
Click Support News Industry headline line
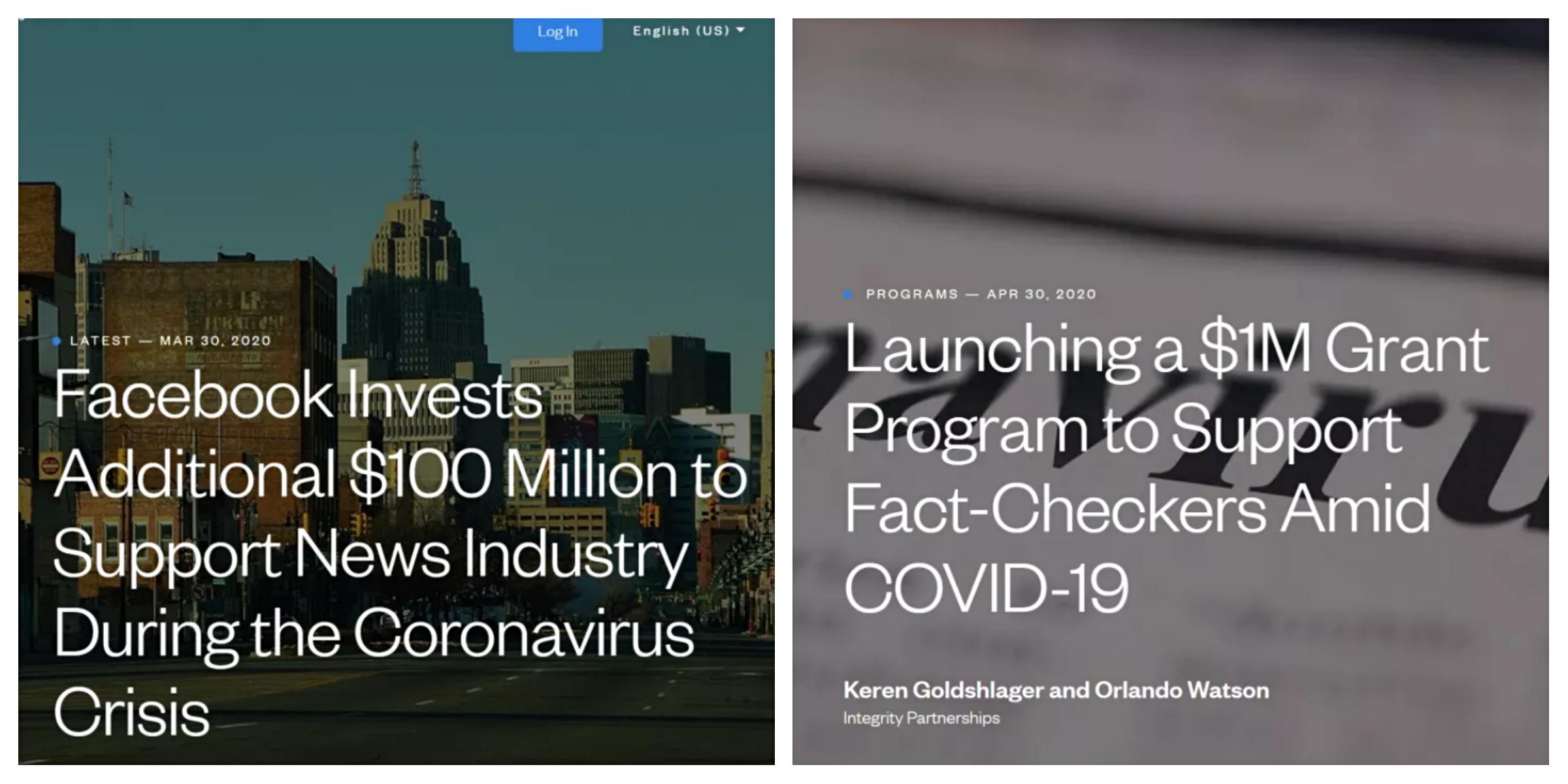point(370,554)
